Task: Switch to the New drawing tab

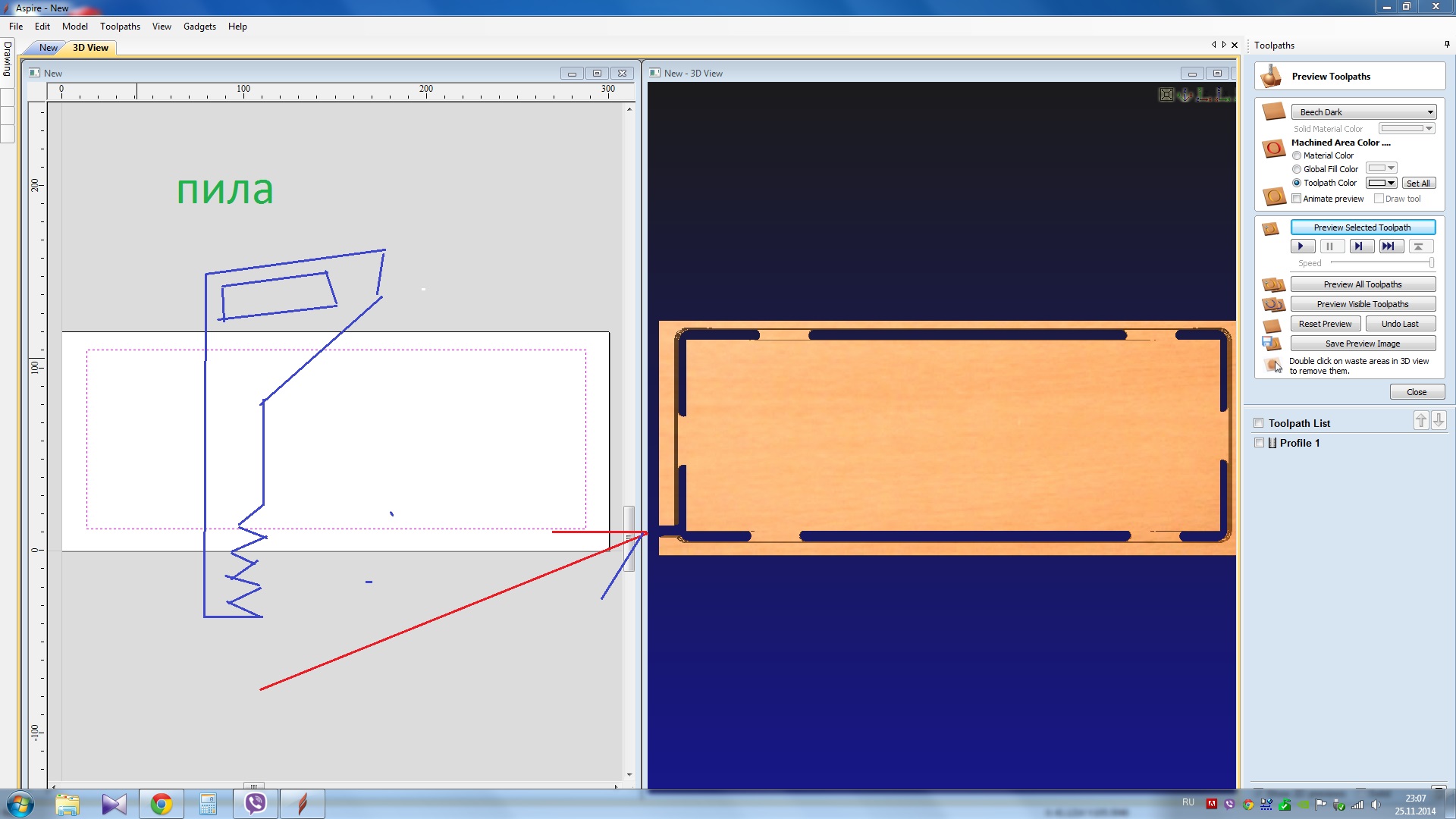Action: 49,48
